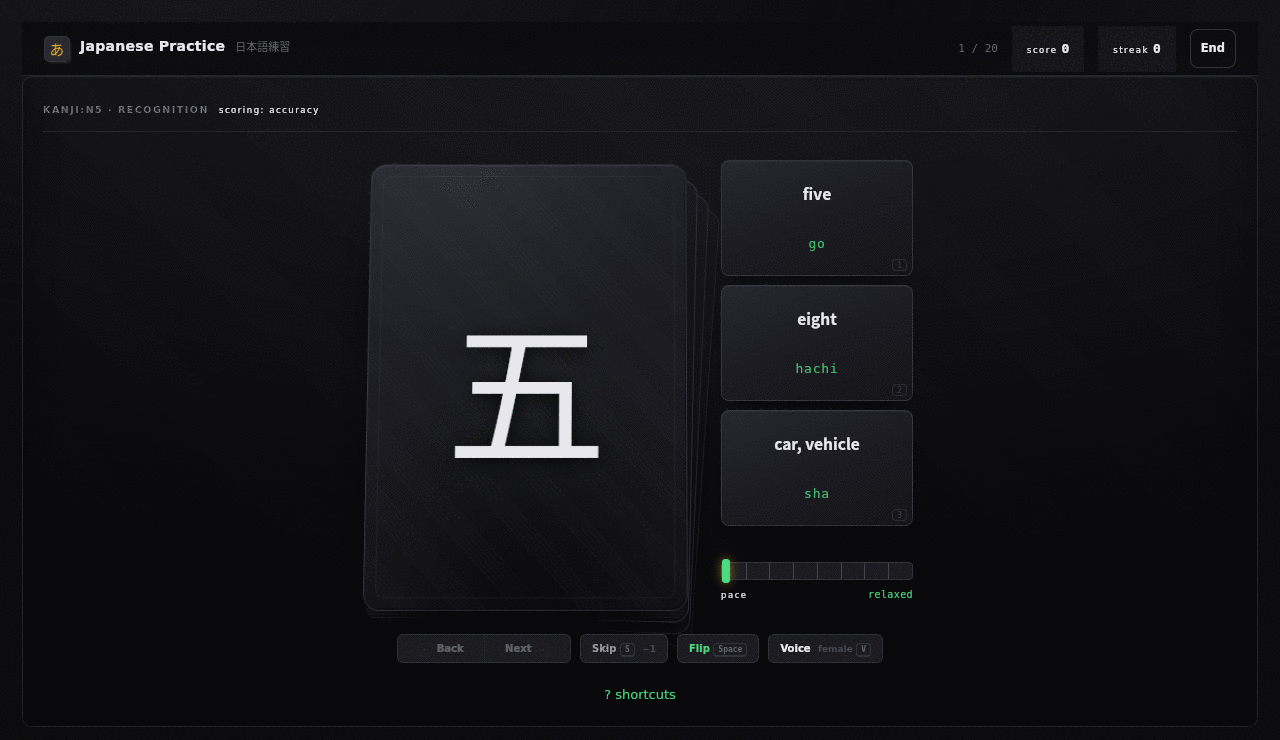Viewport: 1280px width, 740px height.
Task: Click the "KANJI:N5 · RECOGNITION" heading
Action: click(x=126, y=110)
